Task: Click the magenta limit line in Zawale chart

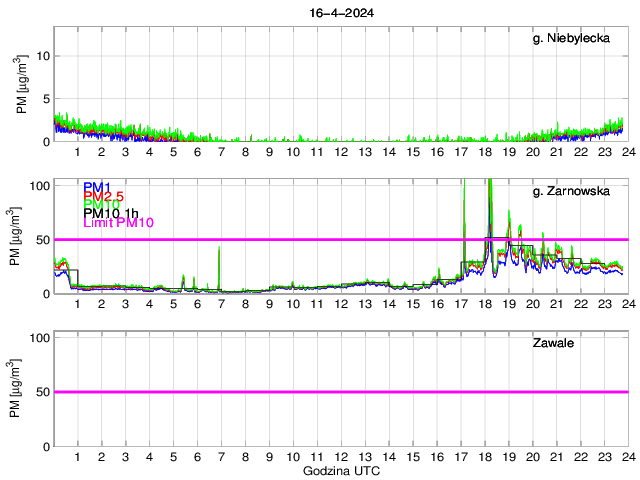Action: point(340,392)
